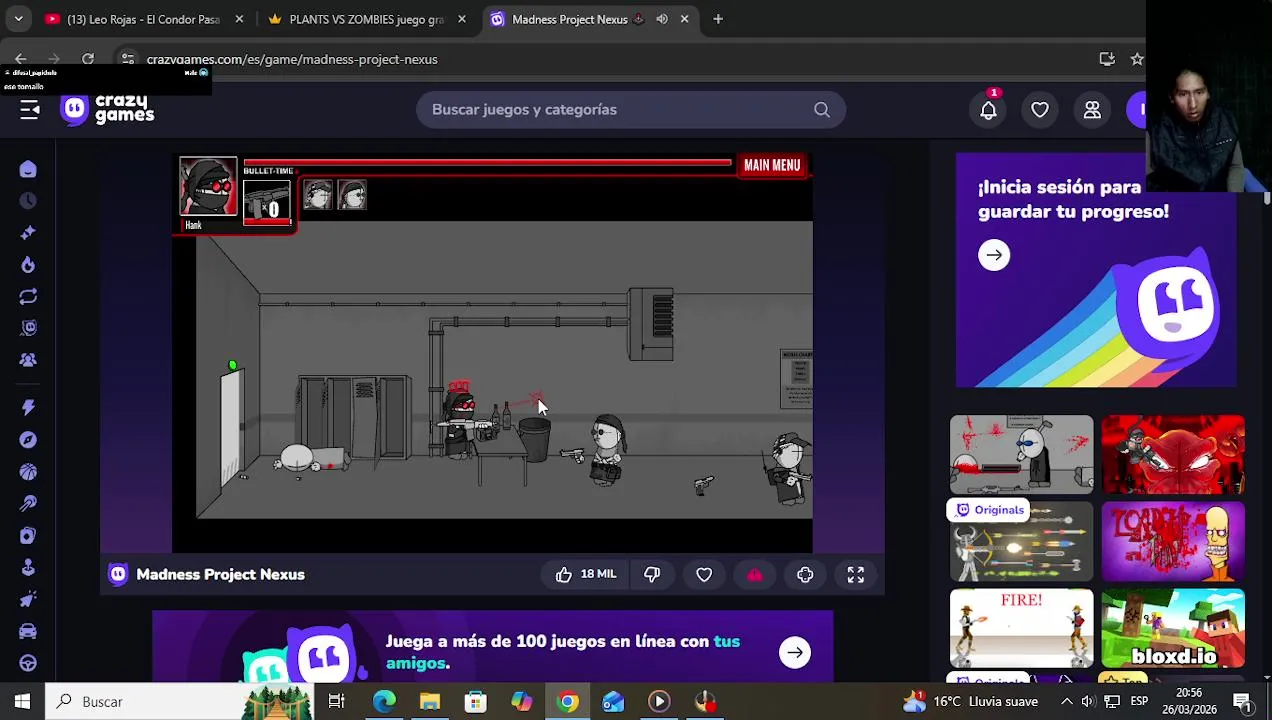Open the FIRE! cowboy game thumbnail
1272x720 pixels.
tap(1021, 628)
